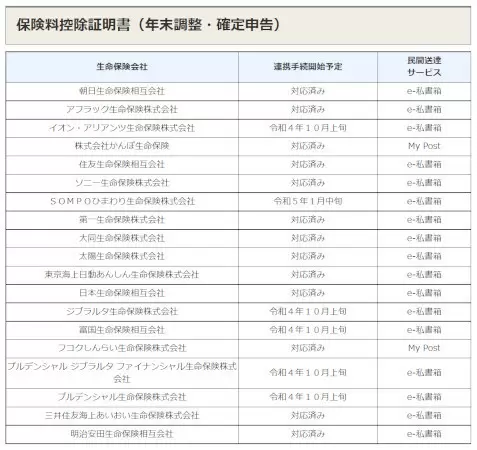This screenshot has height=450, width=477.
Task: Click e-私書箱 in 明治安田生命 row
Action: tap(424, 434)
